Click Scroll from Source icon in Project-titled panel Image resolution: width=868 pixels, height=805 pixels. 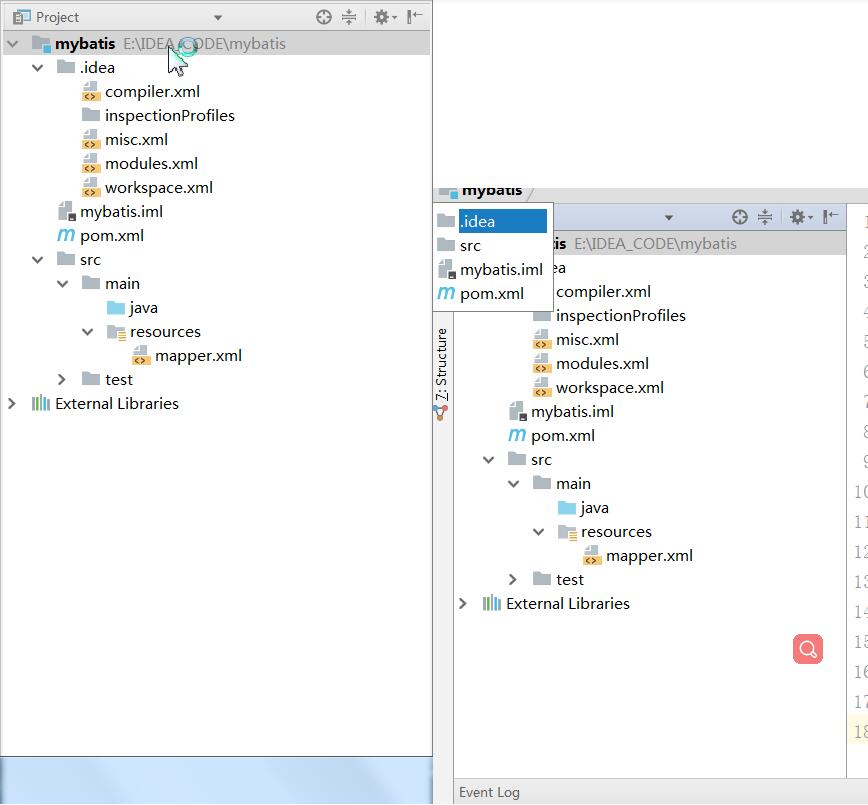pos(324,17)
